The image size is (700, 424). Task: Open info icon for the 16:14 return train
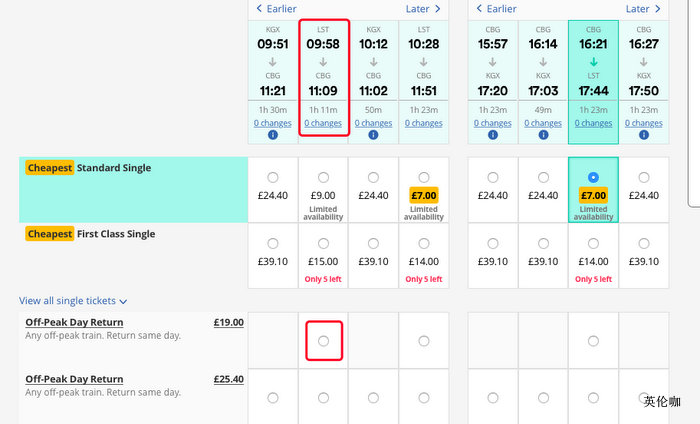point(543,135)
